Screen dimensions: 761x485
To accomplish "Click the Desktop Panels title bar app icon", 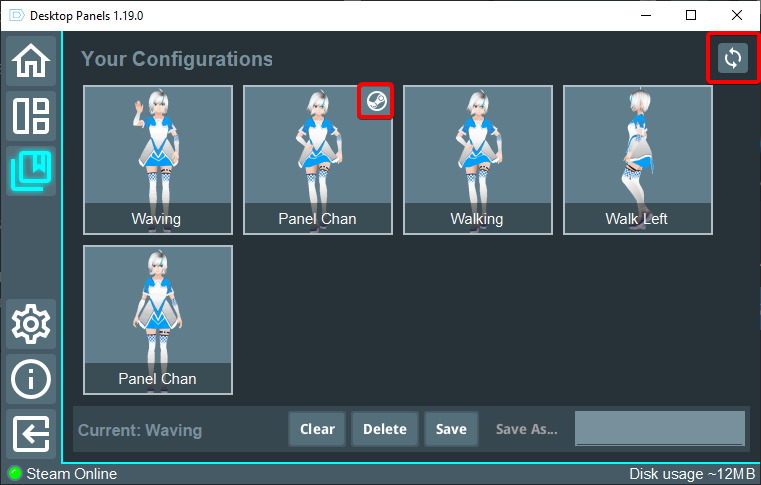I will 17,16.
